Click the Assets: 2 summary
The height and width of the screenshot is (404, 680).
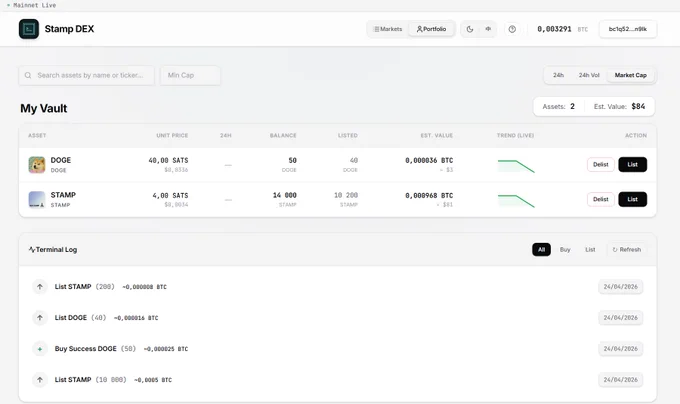559,107
